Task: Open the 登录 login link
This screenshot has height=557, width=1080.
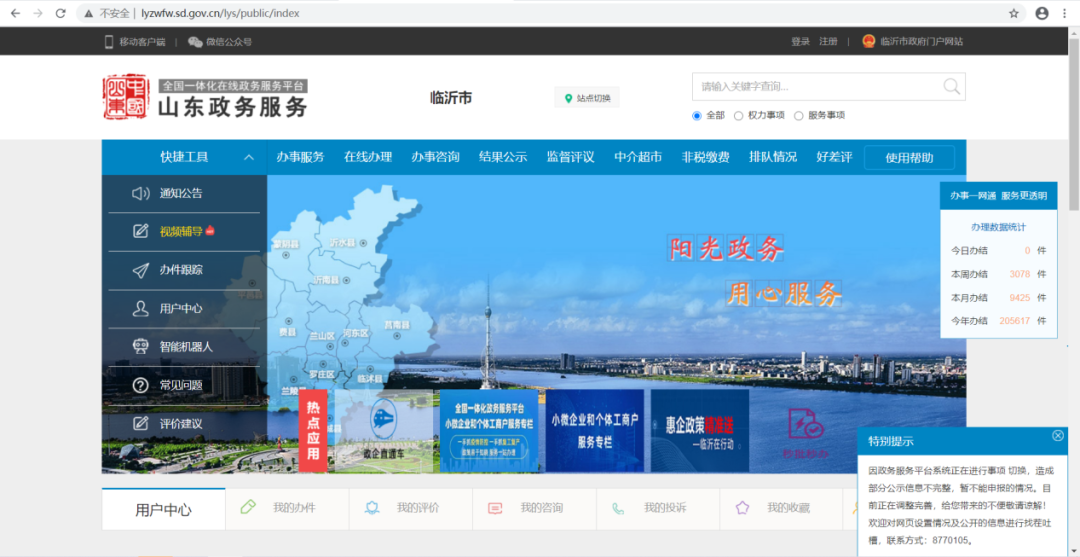Action: coord(800,42)
